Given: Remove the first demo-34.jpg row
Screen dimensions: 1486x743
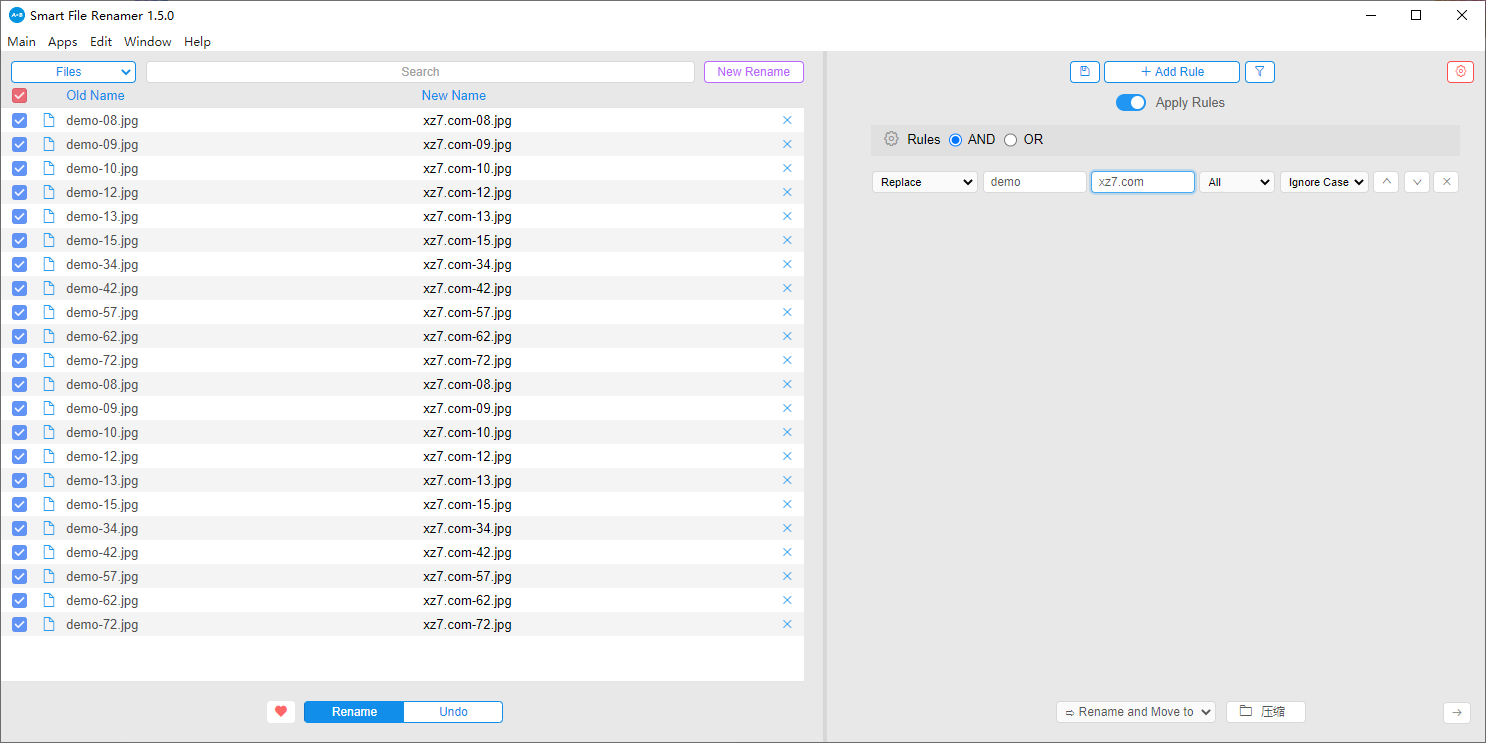Looking at the screenshot, I should (x=787, y=264).
